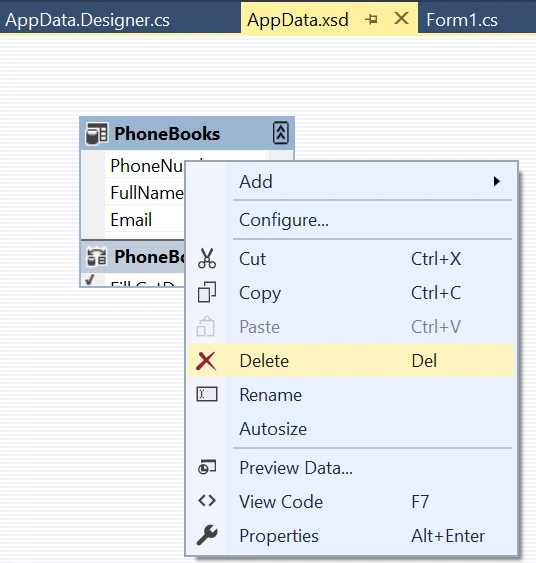This screenshot has height=563, width=536.
Task: Close the AppData.xsd tab
Action: tap(401, 18)
